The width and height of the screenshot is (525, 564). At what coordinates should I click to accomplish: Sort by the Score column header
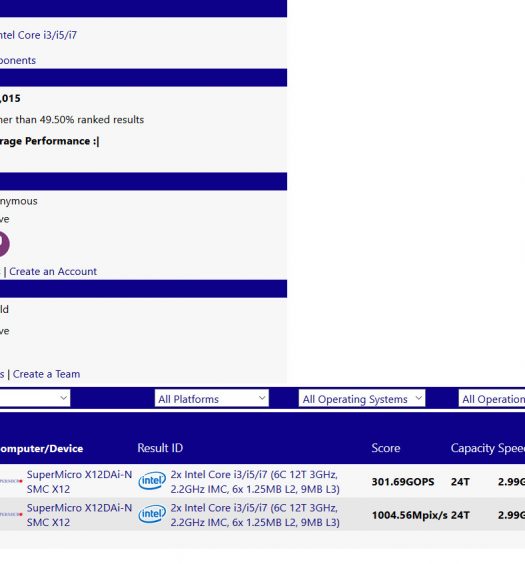click(385, 448)
